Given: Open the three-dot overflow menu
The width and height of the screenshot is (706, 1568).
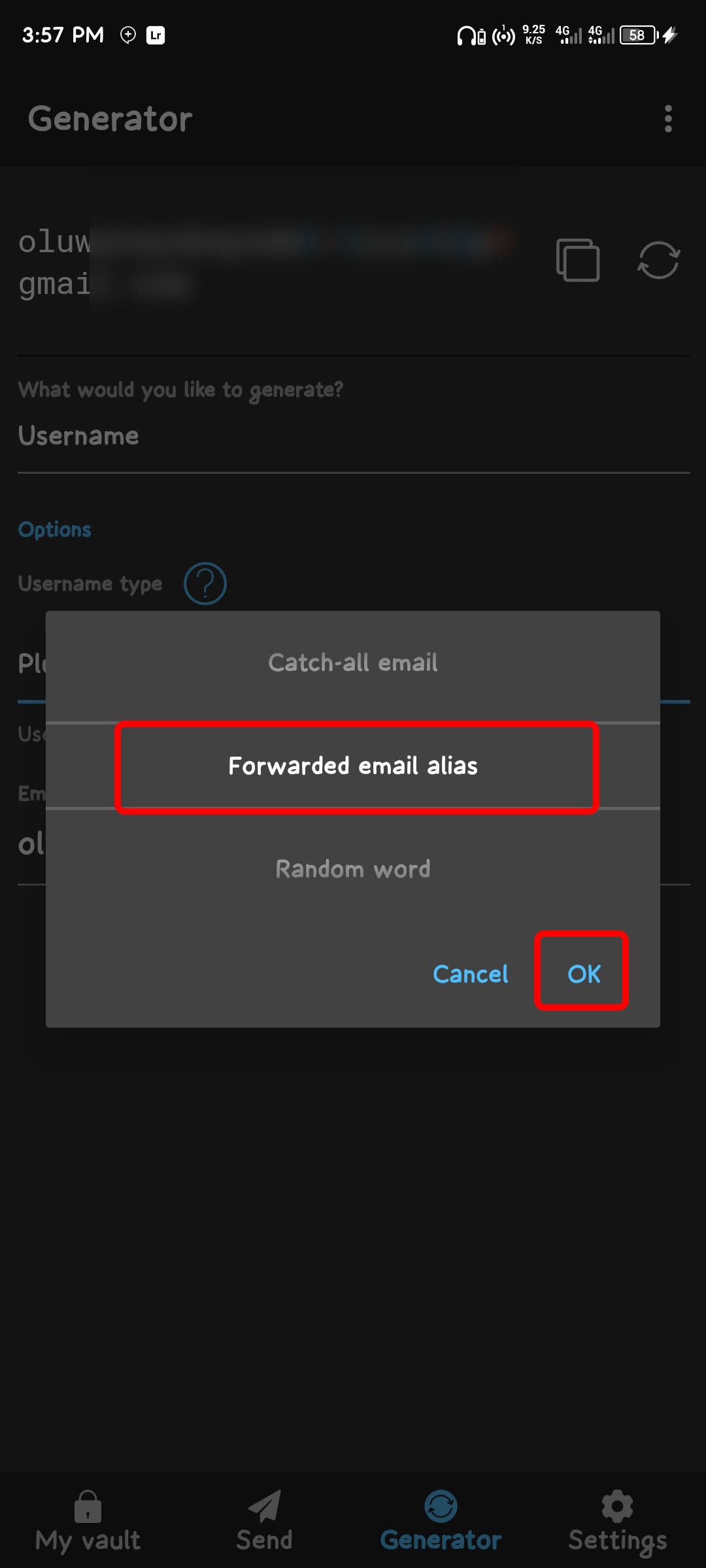Looking at the screenshot, I should click(x=667, y=119).
